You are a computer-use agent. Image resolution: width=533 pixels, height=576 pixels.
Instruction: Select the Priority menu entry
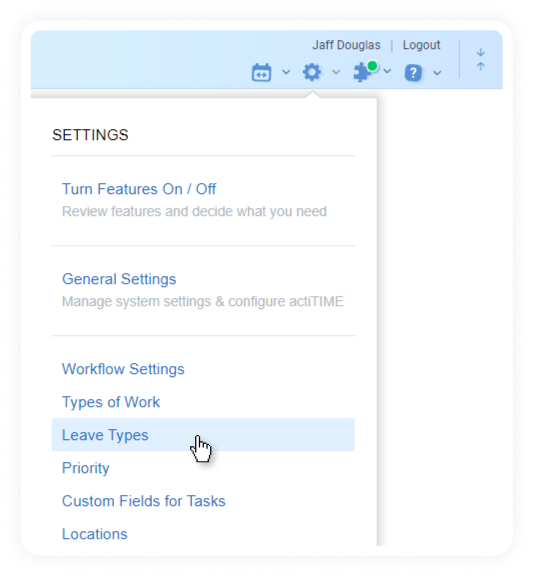tap(86, 468)
